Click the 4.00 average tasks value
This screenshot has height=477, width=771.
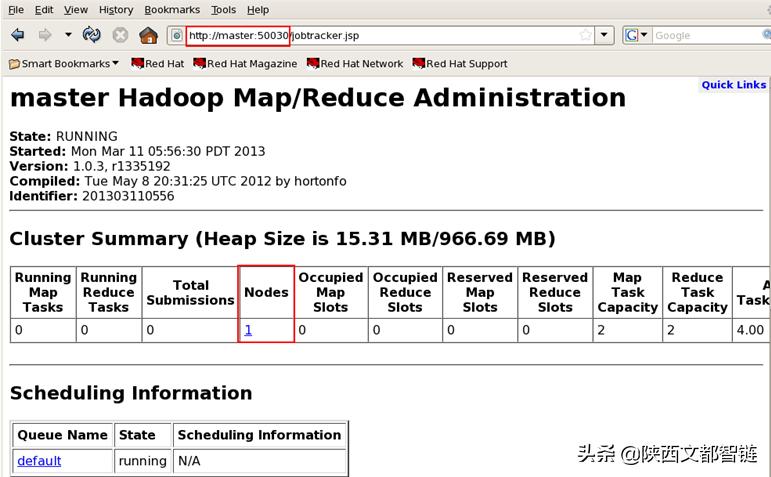pos(750,330)
